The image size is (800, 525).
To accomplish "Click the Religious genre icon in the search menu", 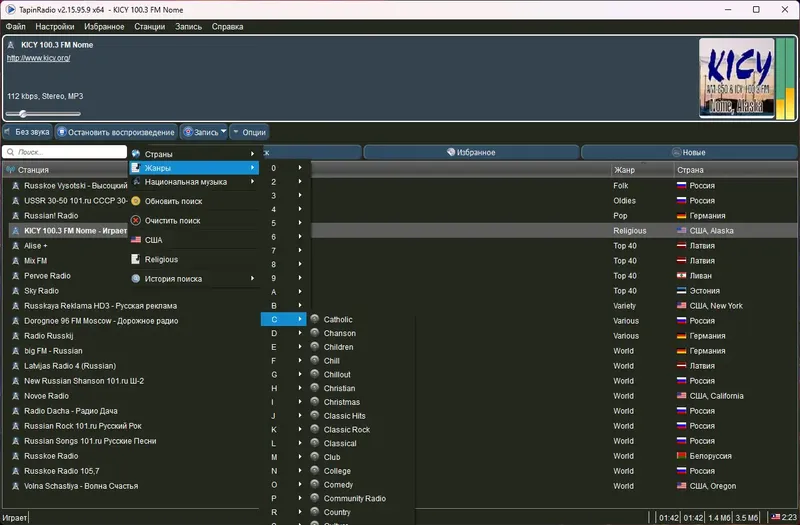I will 136,259.
